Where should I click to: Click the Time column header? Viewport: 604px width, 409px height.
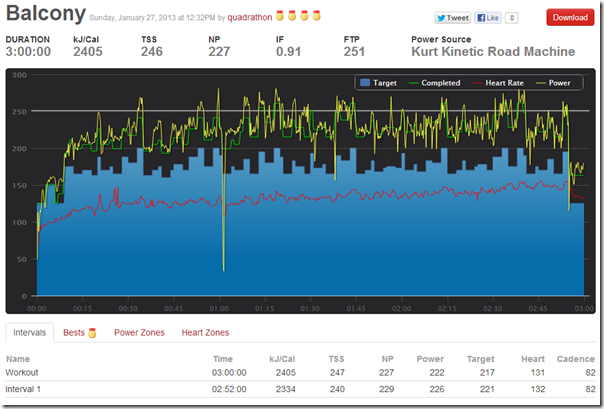[x=223, y=359]
